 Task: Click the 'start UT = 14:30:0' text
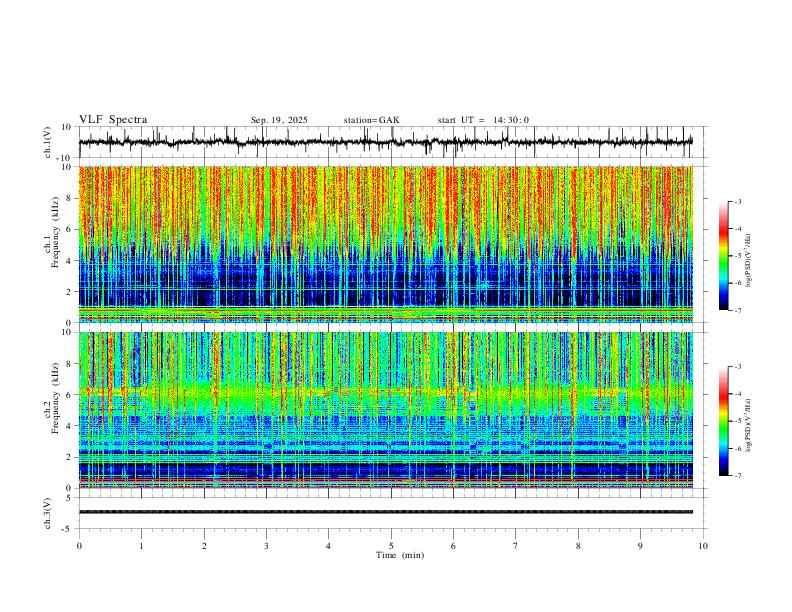[x=483, y=120]
